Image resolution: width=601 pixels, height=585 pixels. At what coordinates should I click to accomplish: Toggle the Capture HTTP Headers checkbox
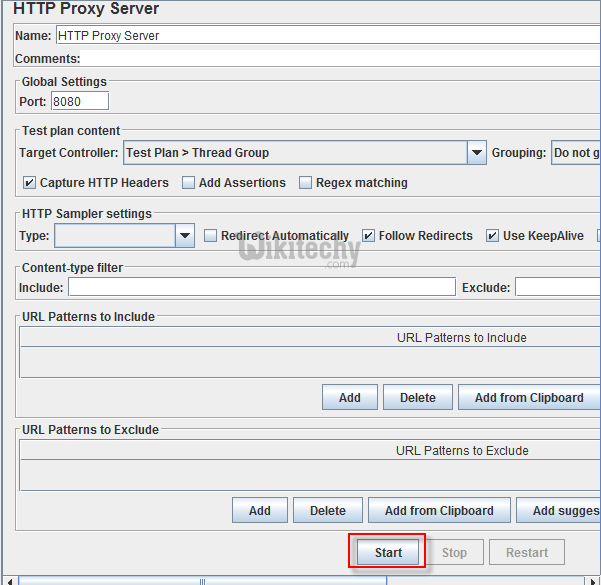(28, 183)
